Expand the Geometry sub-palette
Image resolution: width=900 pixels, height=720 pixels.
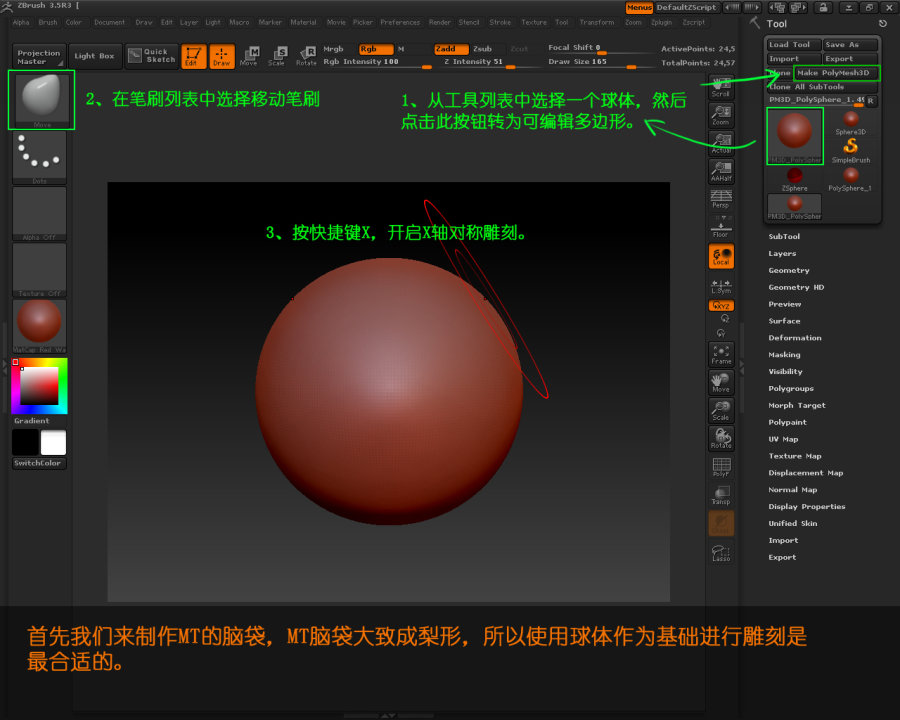(789, 270)
